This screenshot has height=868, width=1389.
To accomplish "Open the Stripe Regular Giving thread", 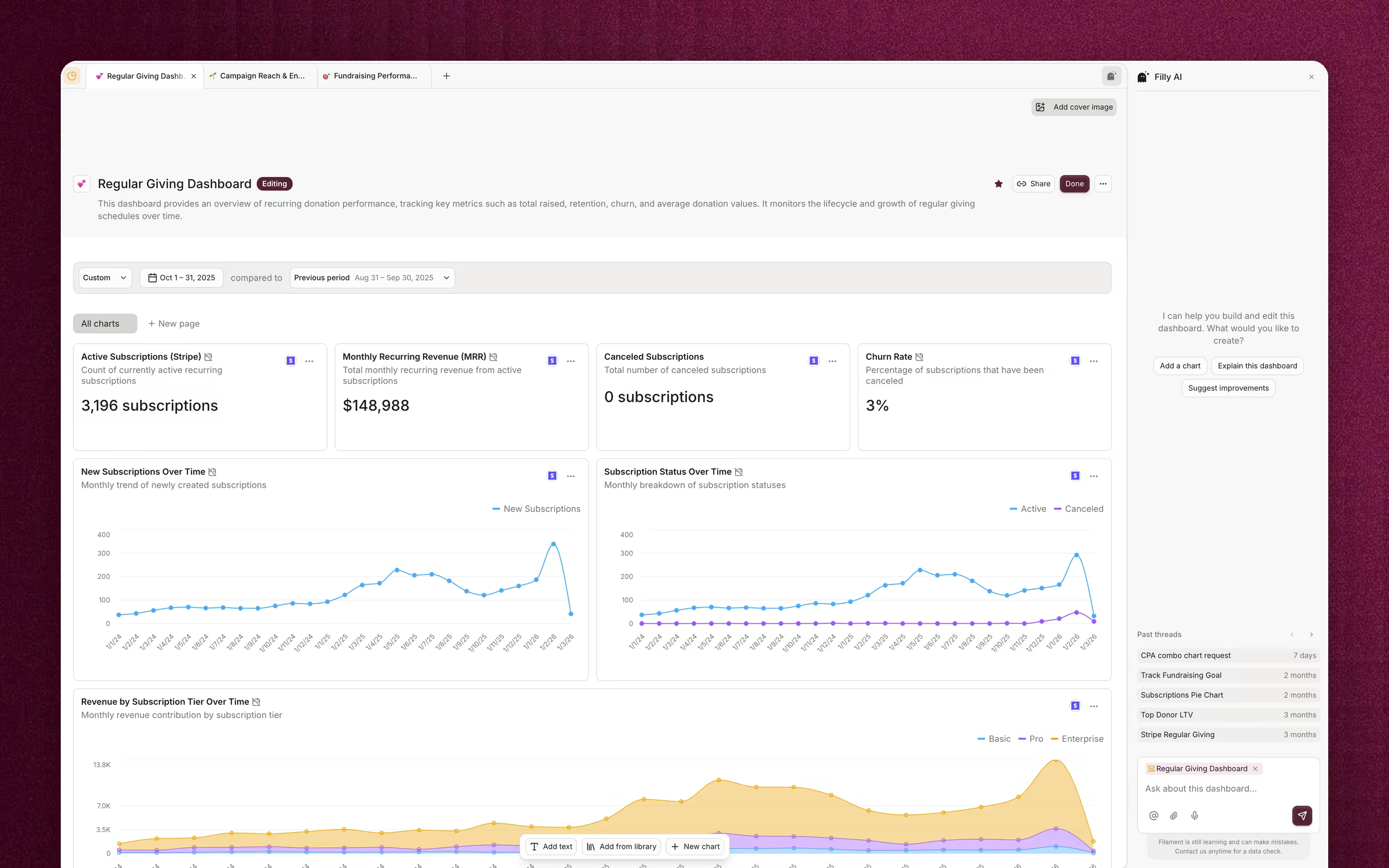I will pos(1228,734).
